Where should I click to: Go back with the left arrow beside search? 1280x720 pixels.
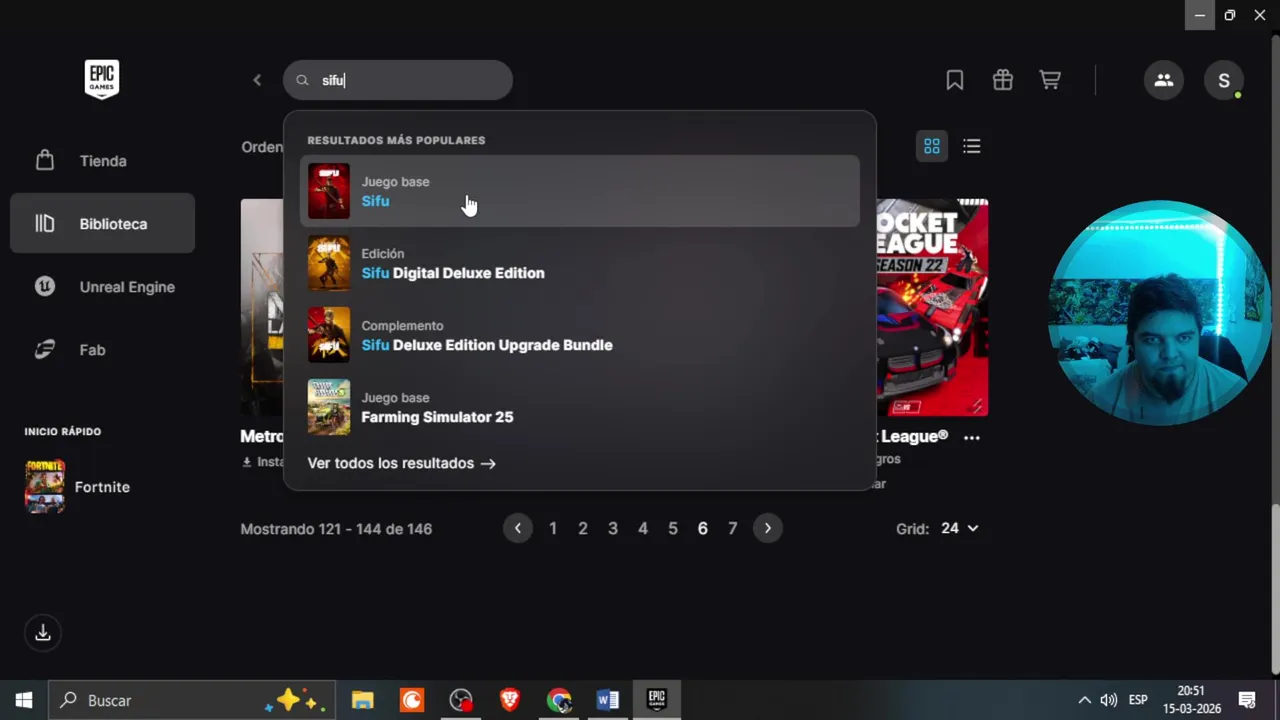coord(257,80)
